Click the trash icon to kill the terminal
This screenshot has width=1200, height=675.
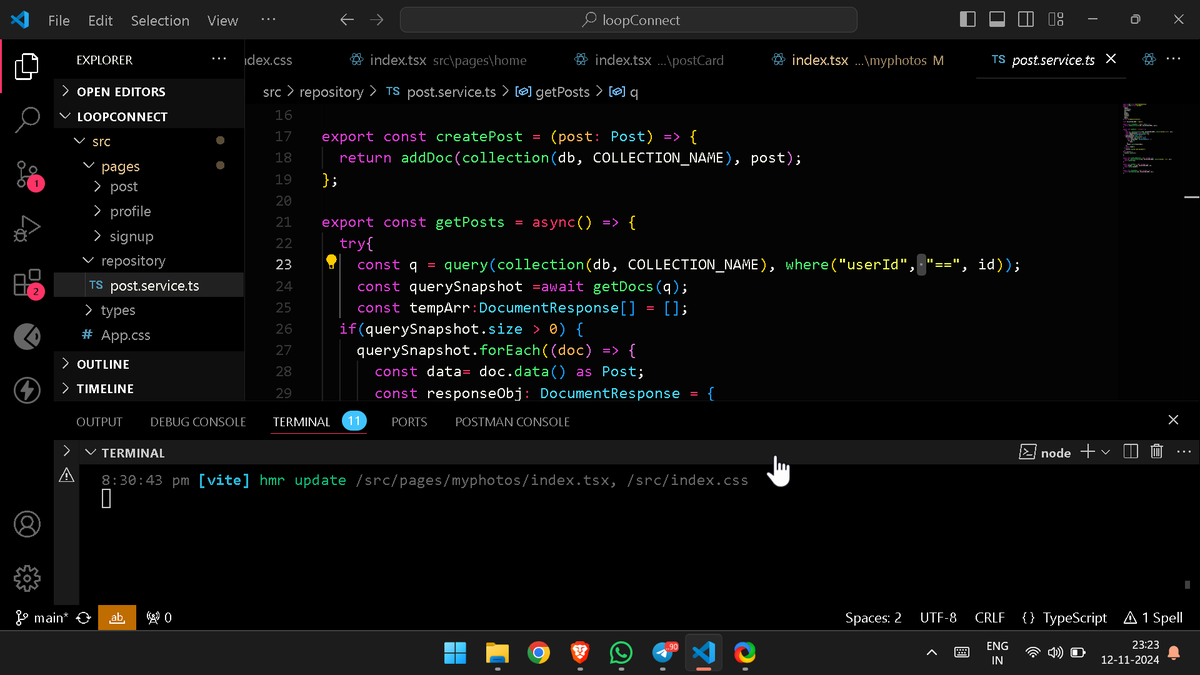pos(1156,452)
